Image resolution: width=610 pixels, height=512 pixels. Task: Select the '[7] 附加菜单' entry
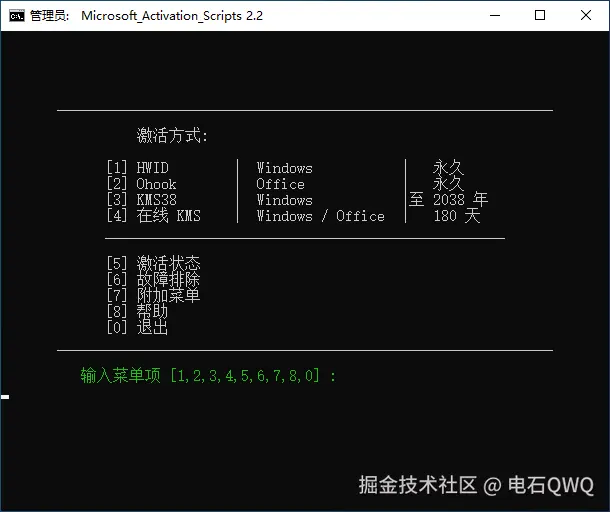point(154,295)
